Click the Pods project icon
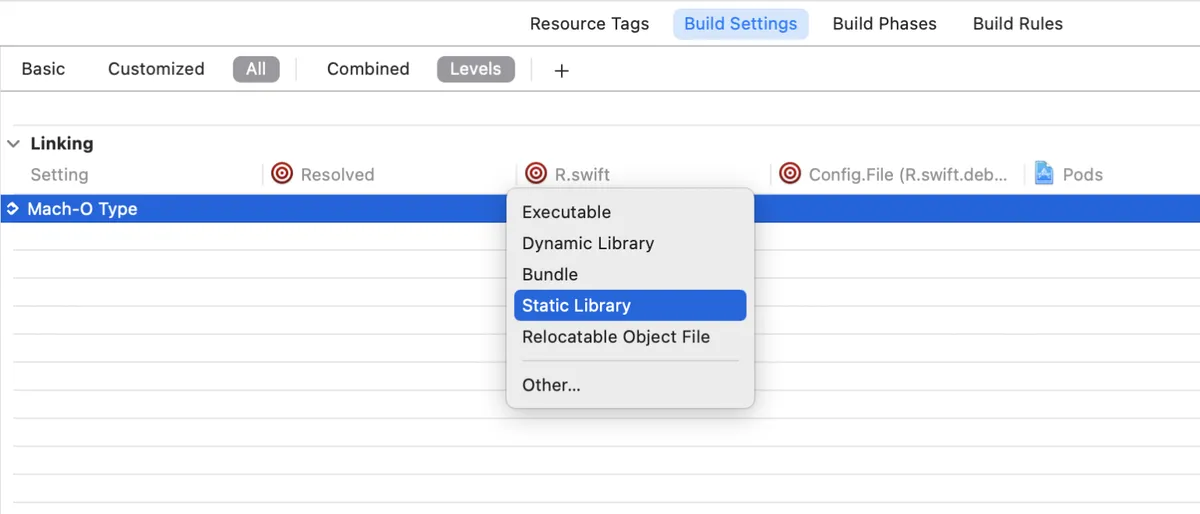The height and width of the screenshot is (514, 1200). pos(1044,173)
